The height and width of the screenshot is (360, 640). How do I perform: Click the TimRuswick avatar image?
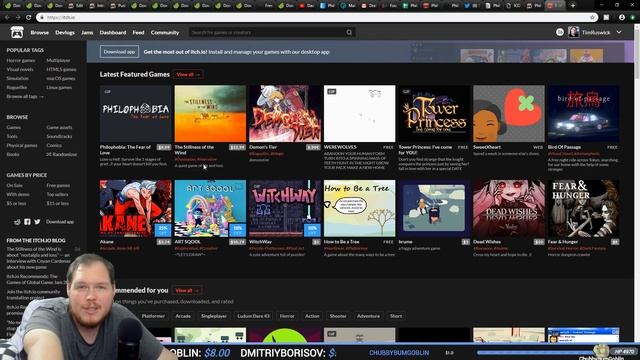[x=573, y=32]
